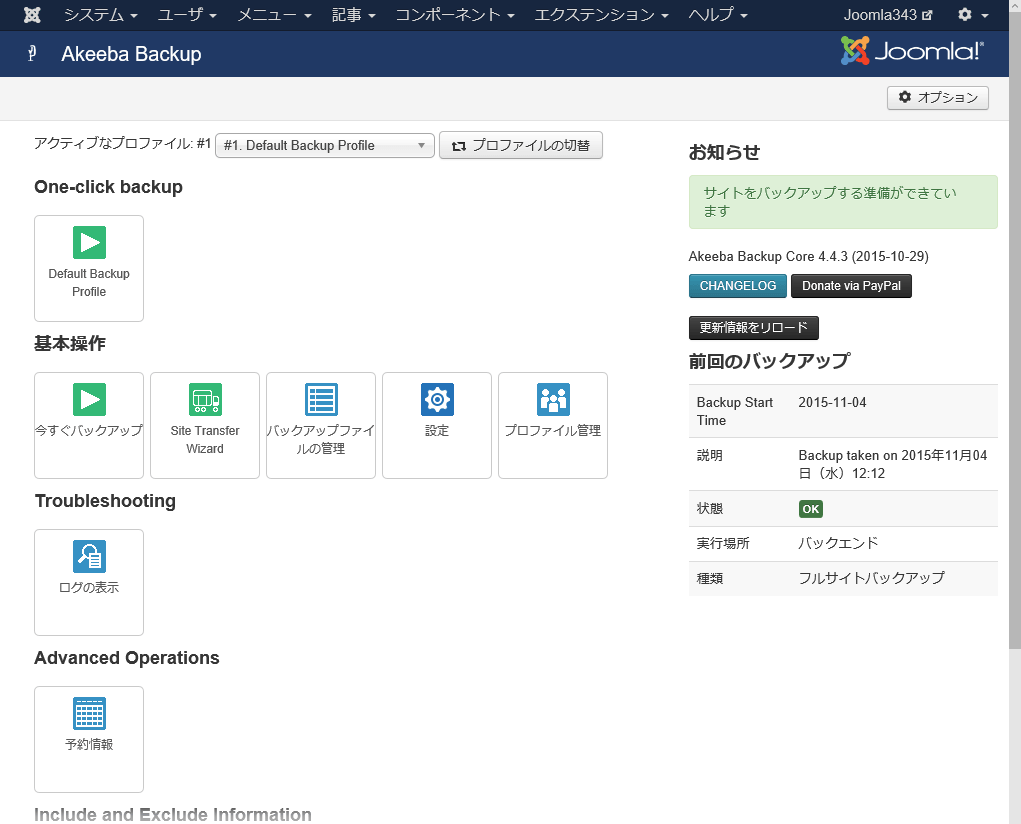Screen dimensions: 1021x824
Task: Click Donate via PayPal button
Action: click(x=851, y=286)
